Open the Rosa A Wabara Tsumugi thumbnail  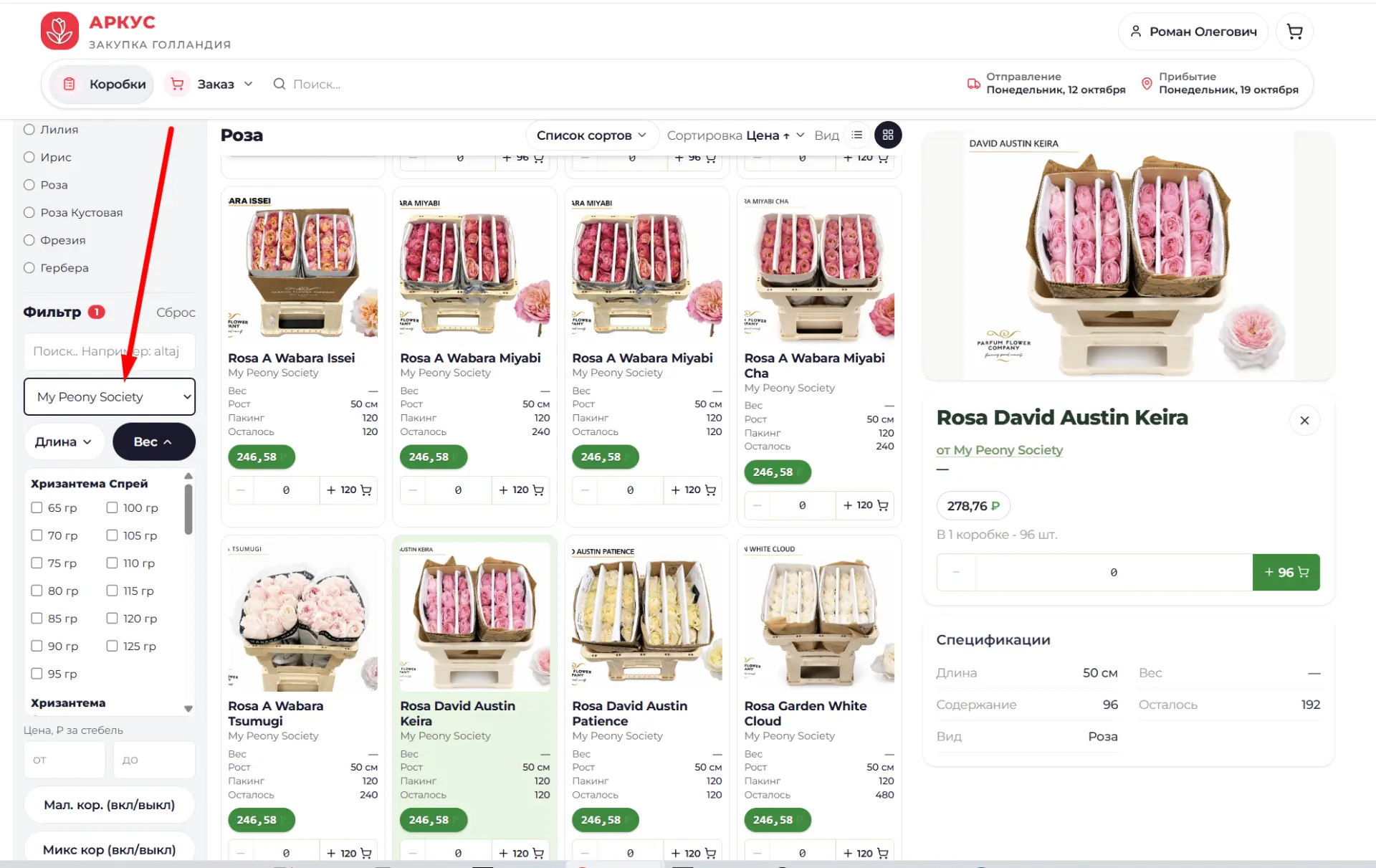(x=303, y=617)
